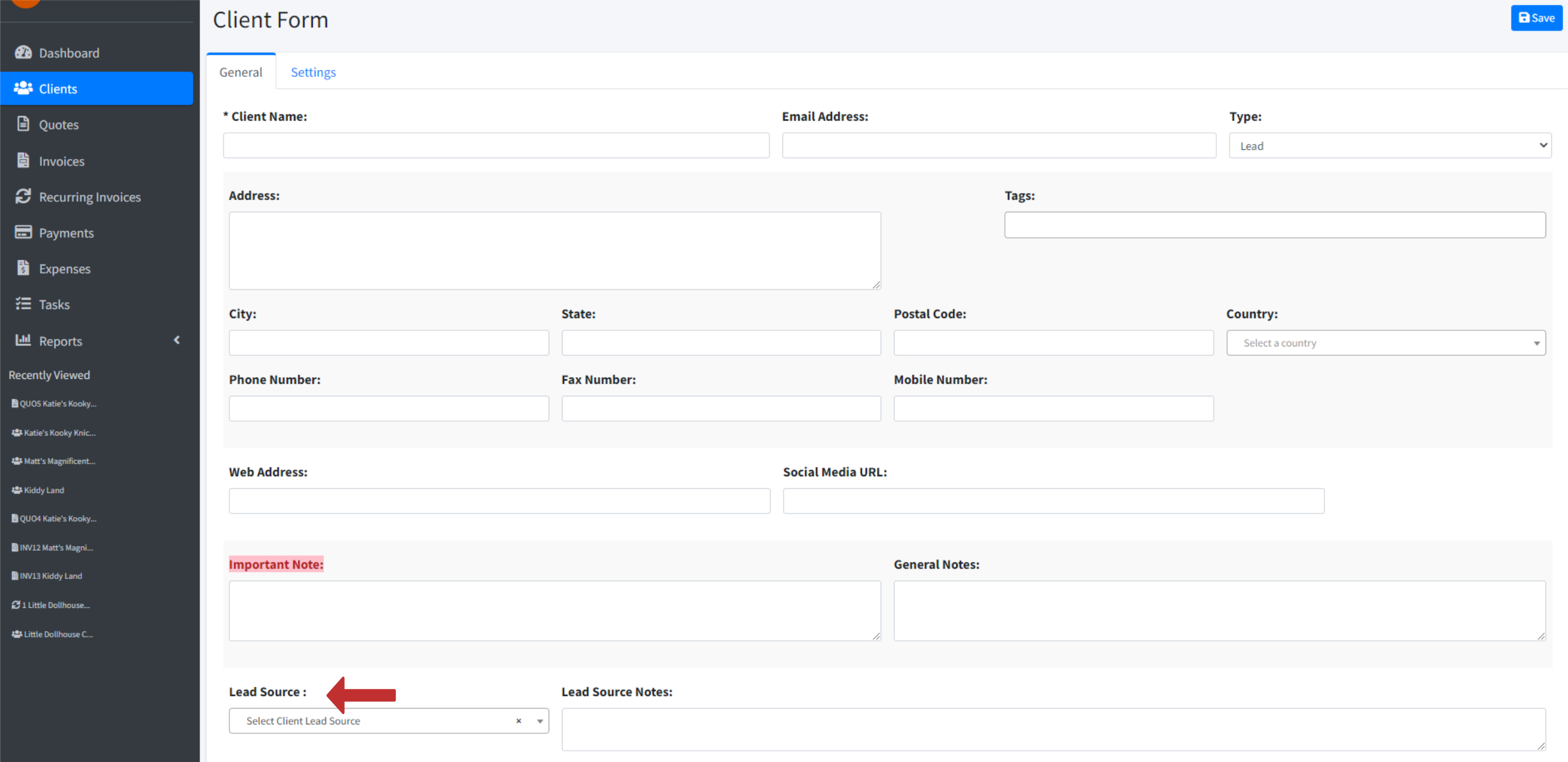The image size is (1568, 762).
Task: Click the Quotes document icon
Action: [23, 124]
